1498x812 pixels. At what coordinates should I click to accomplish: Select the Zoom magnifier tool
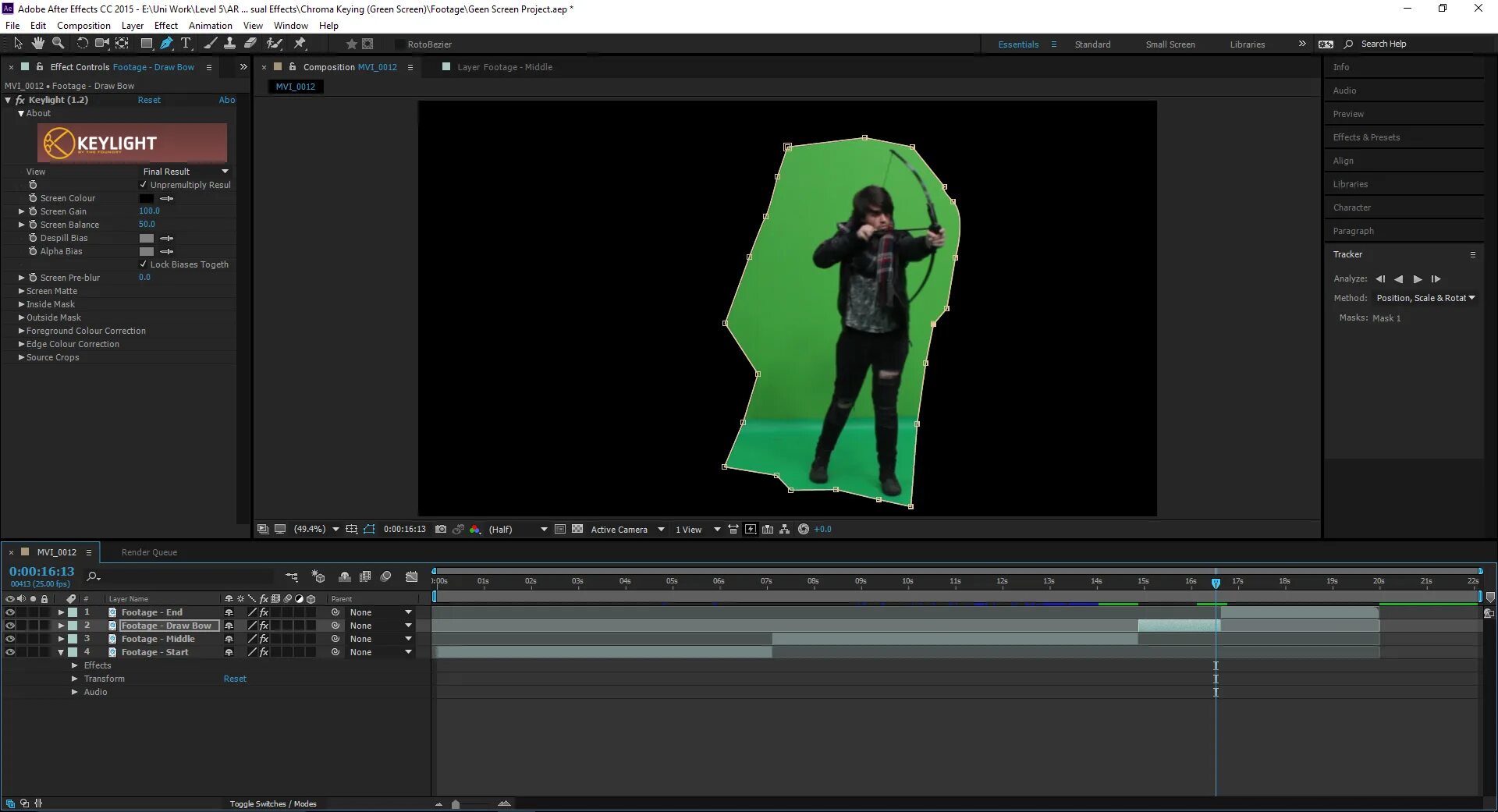pos(58,44)
